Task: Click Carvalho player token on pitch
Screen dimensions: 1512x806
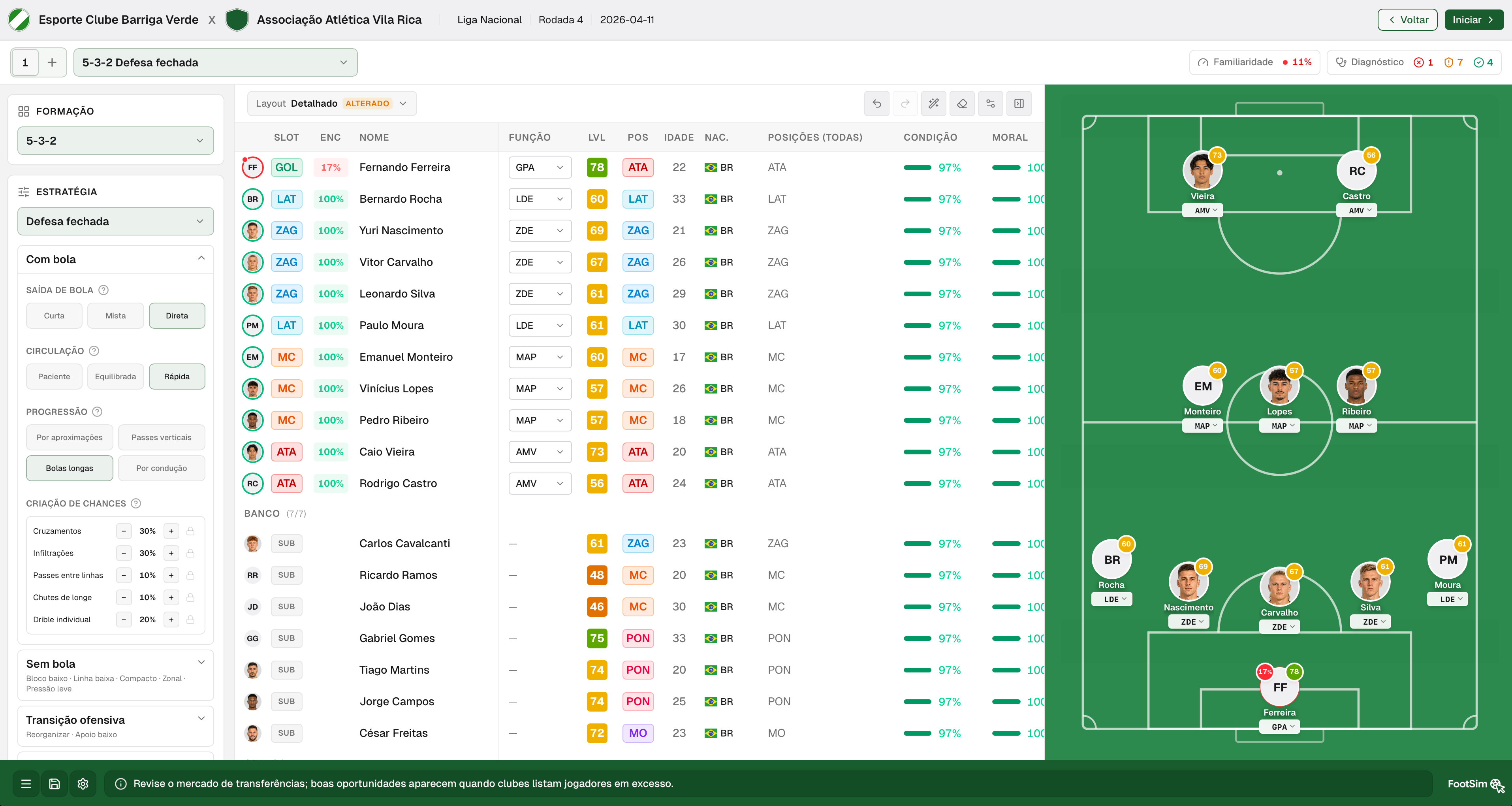Action: coord(1279,587)
